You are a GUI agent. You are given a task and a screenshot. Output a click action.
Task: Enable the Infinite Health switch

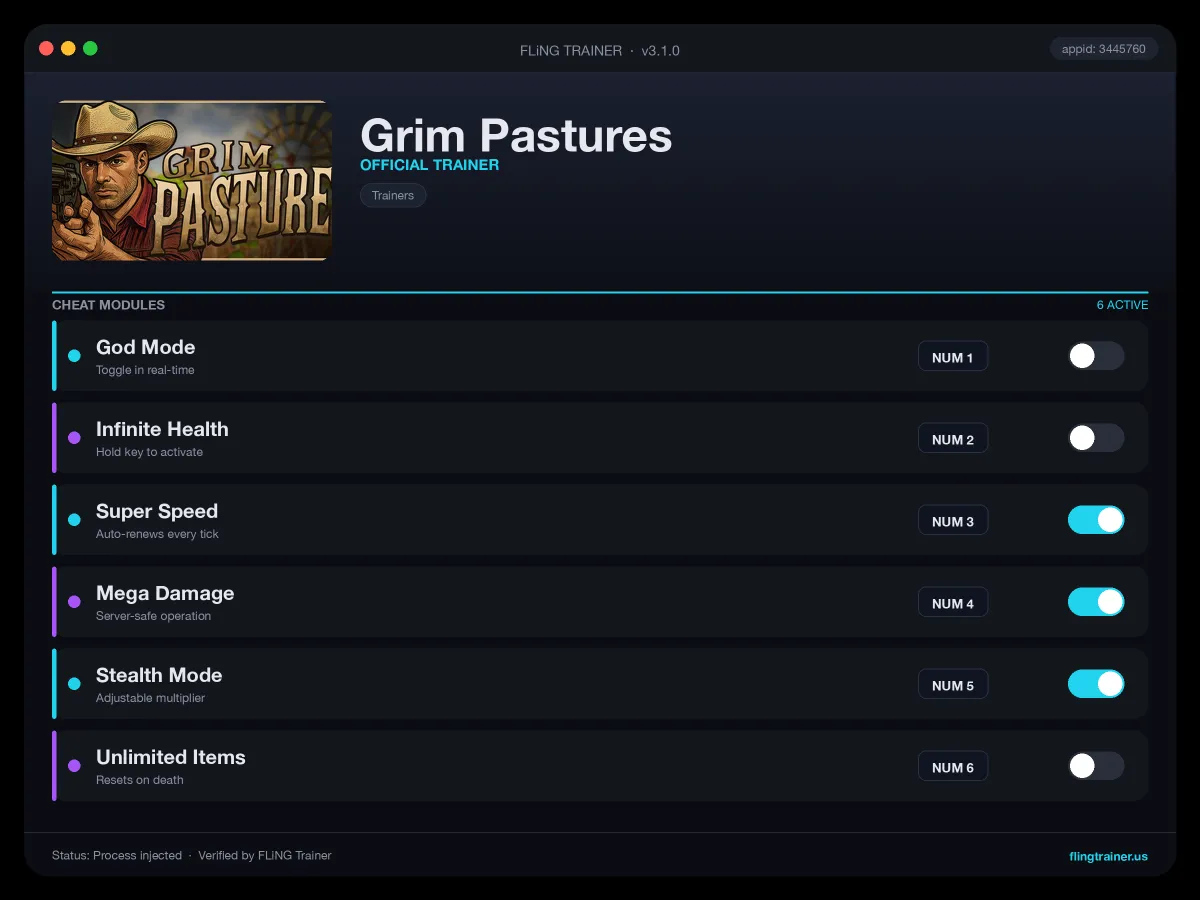coord(1096,438)
